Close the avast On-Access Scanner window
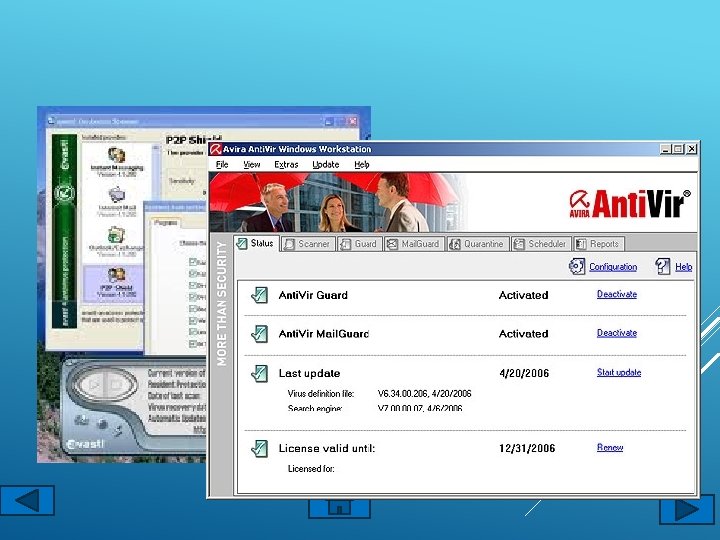 pos(352,122)
